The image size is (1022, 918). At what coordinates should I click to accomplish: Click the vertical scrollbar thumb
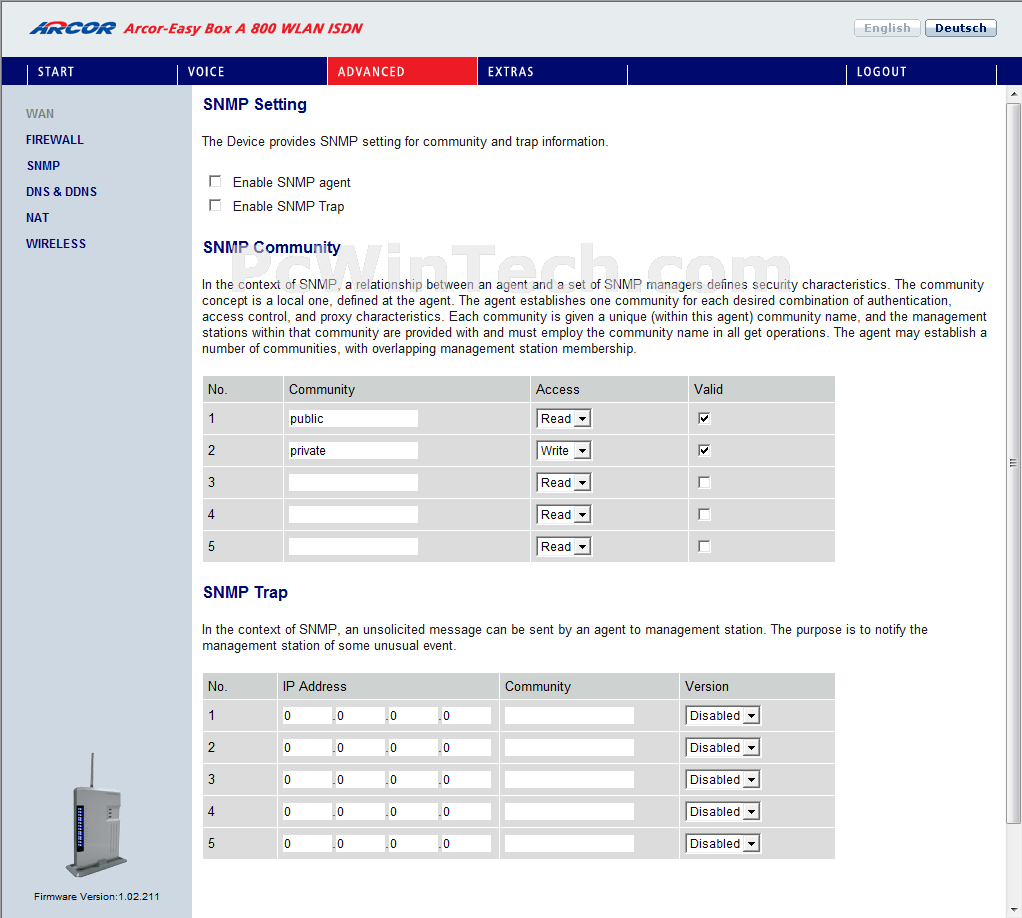pos(1014,463)
